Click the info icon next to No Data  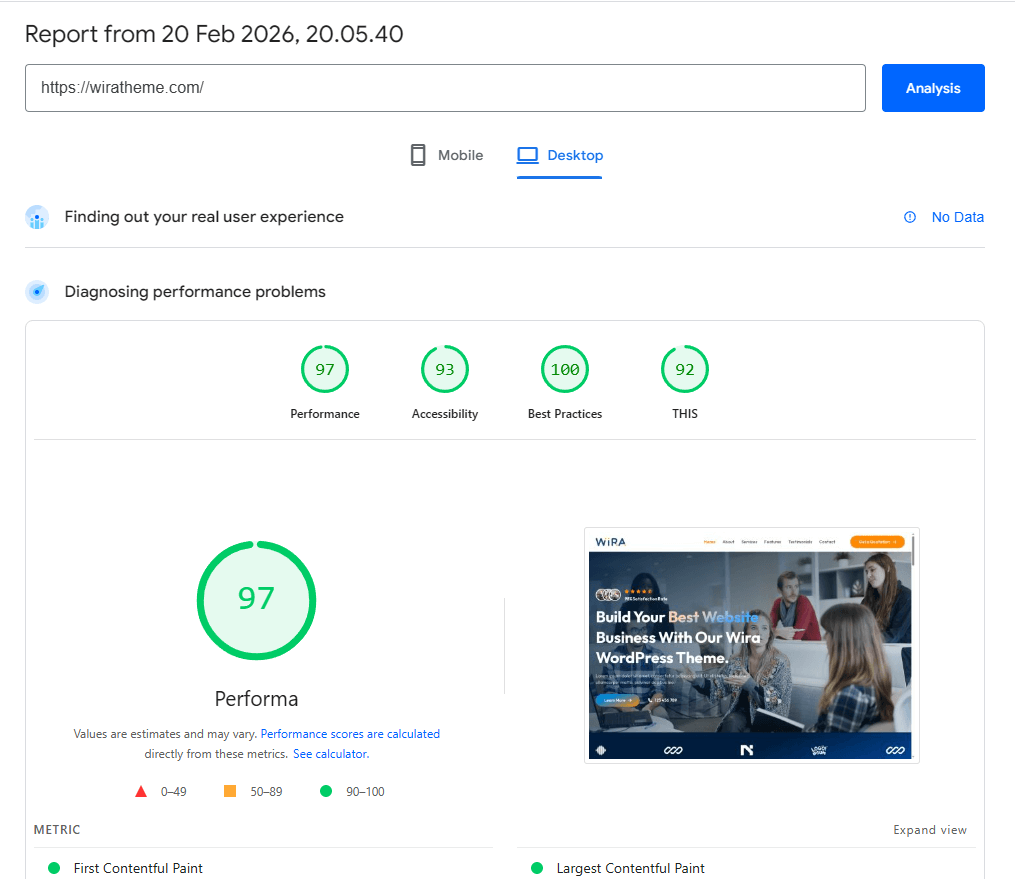coord(909,217)
